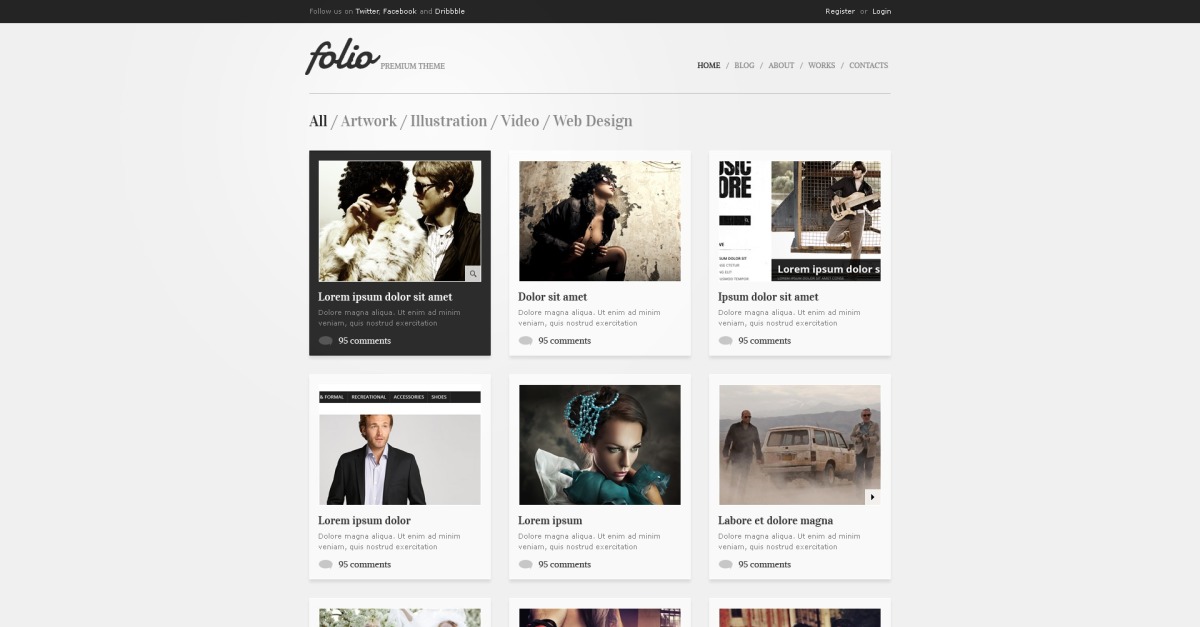This screenshot has width=1200, height=627.
Task: Click the folio logo
Action: tap(343, 56)
